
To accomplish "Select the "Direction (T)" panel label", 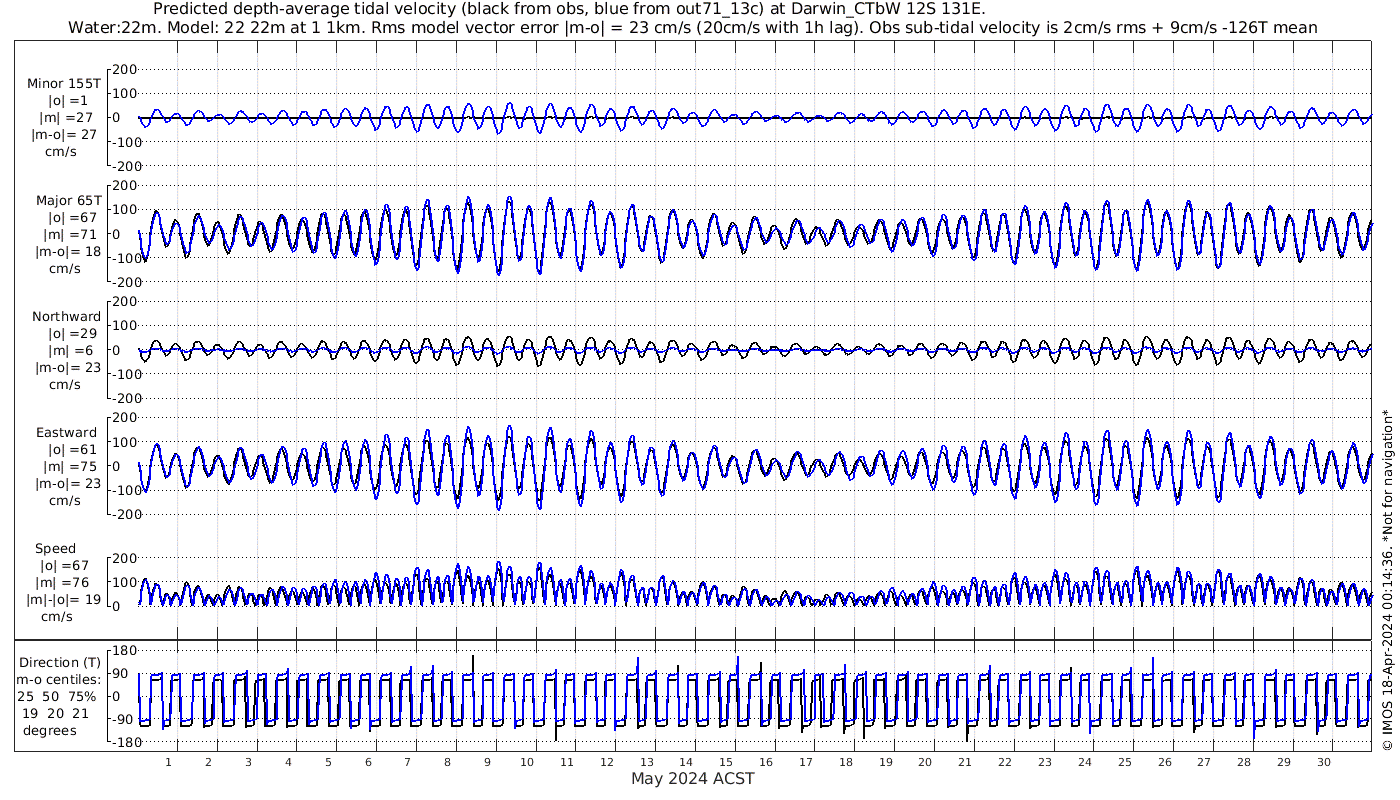I will [61, 662].
